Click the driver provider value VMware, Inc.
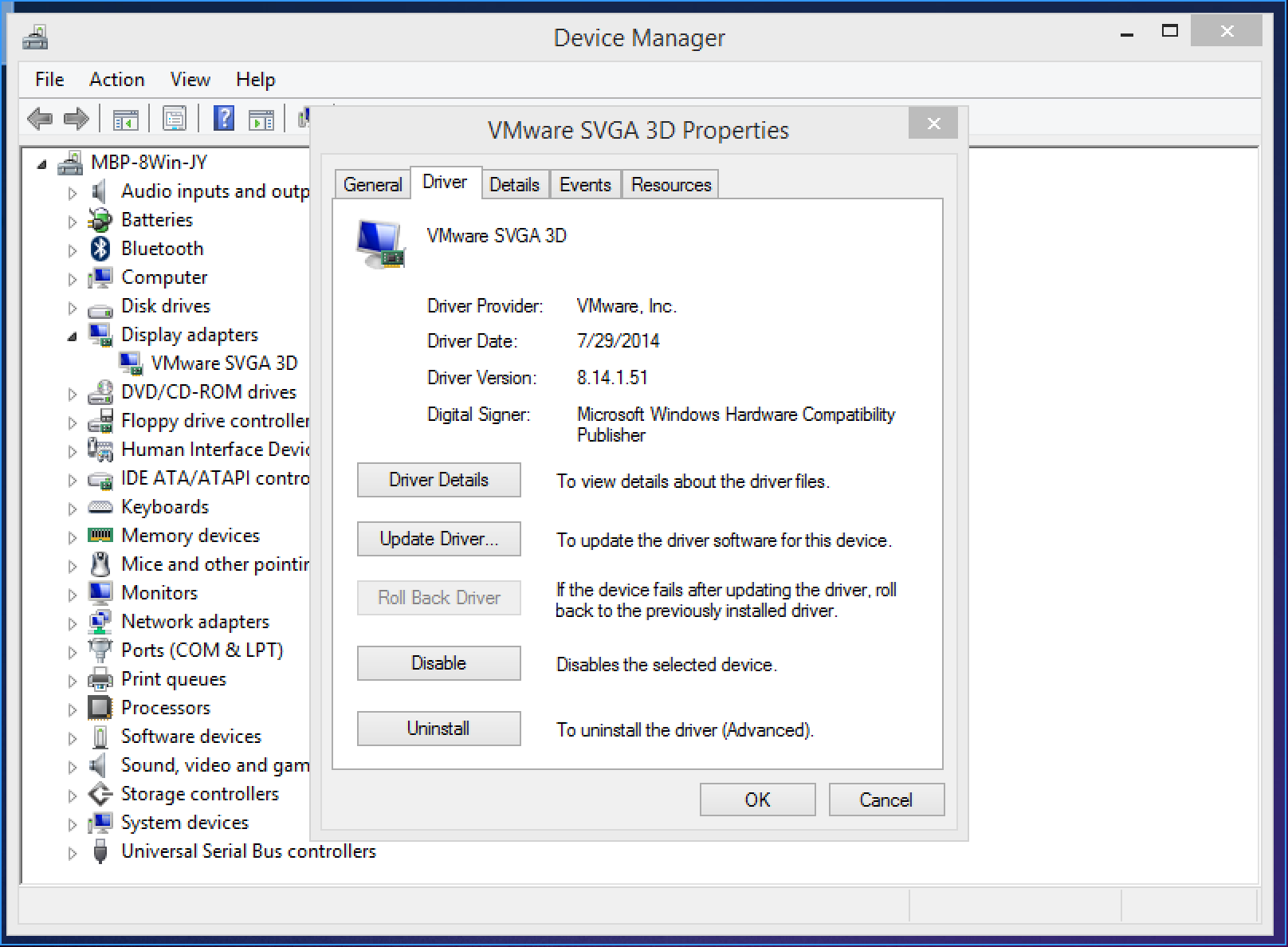 (x=626, y=306)
